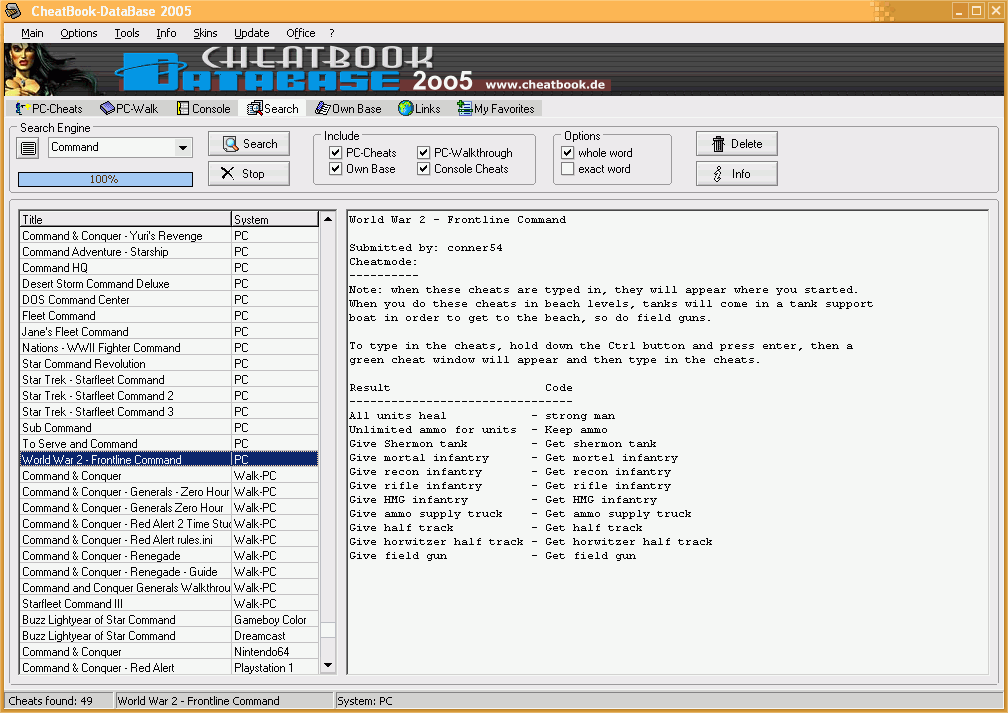This screenshot has width=1008, height=713.
Task: Toggle the PC-Walkthrough checkbox
Action: pos(424,153)
